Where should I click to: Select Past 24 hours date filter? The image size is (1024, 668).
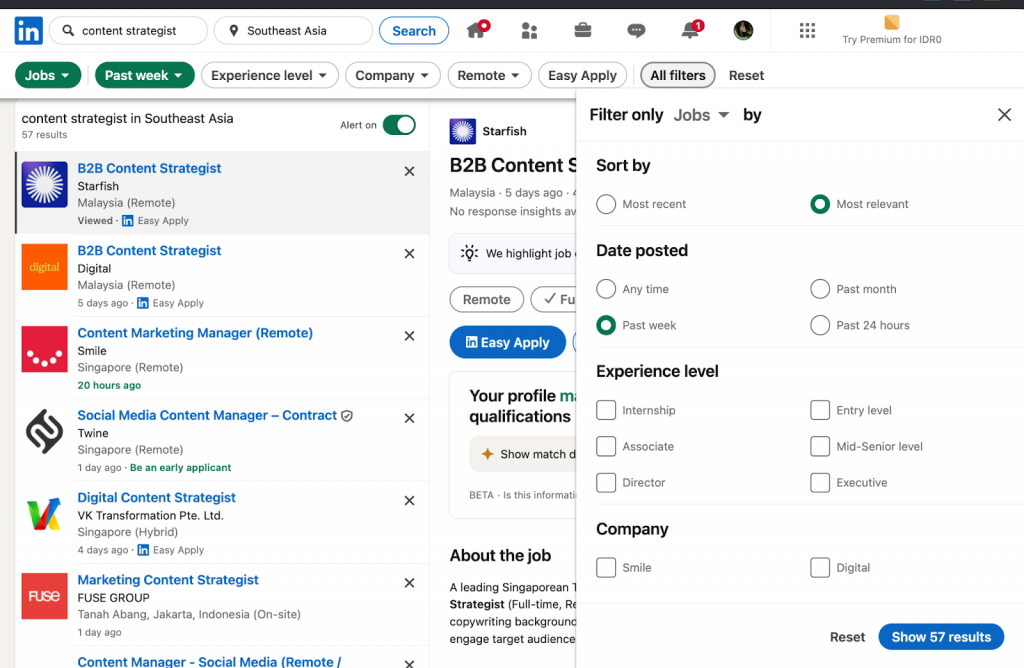820,325
